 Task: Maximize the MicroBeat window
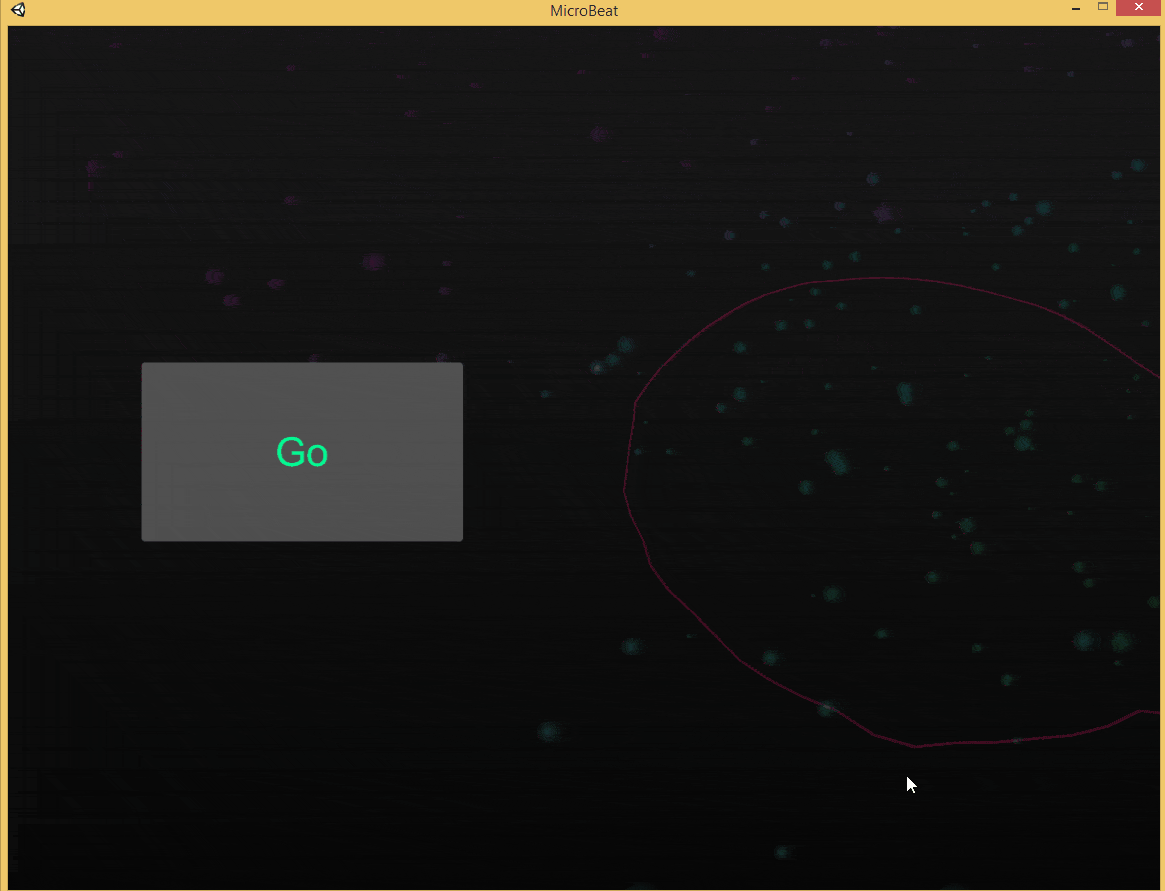[x=1103, y=7]
